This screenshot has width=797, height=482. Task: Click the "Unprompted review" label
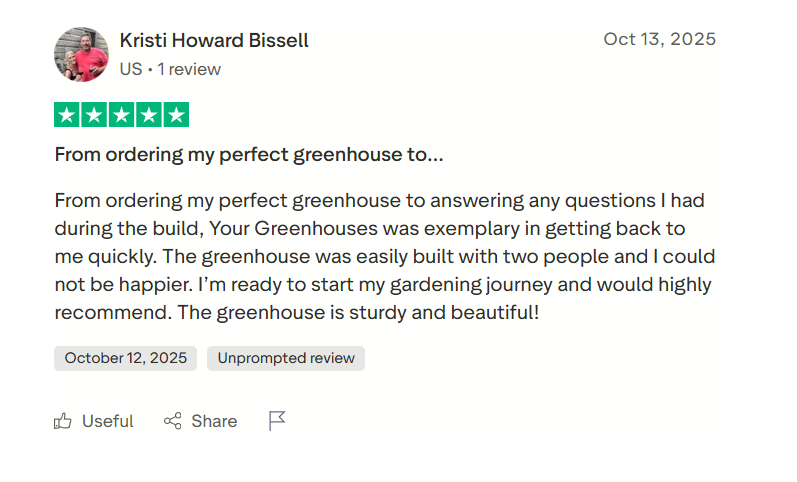(x=286, y=358)
